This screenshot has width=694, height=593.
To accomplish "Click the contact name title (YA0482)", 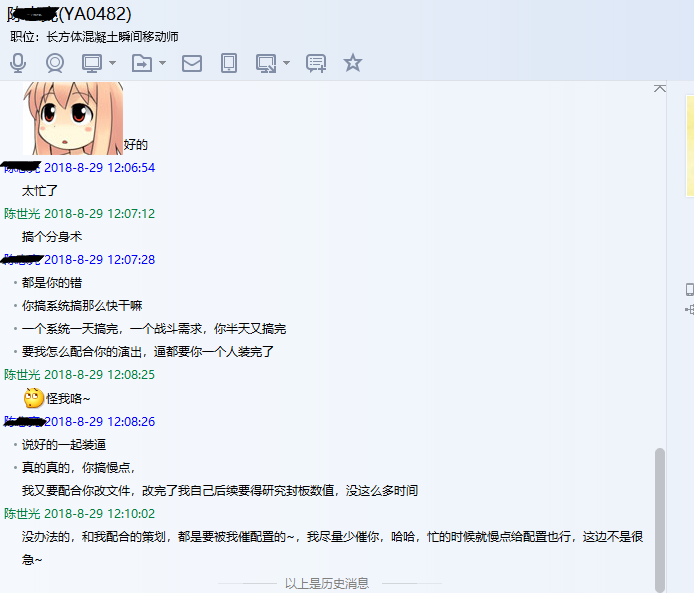I will [x=69, y=14].
